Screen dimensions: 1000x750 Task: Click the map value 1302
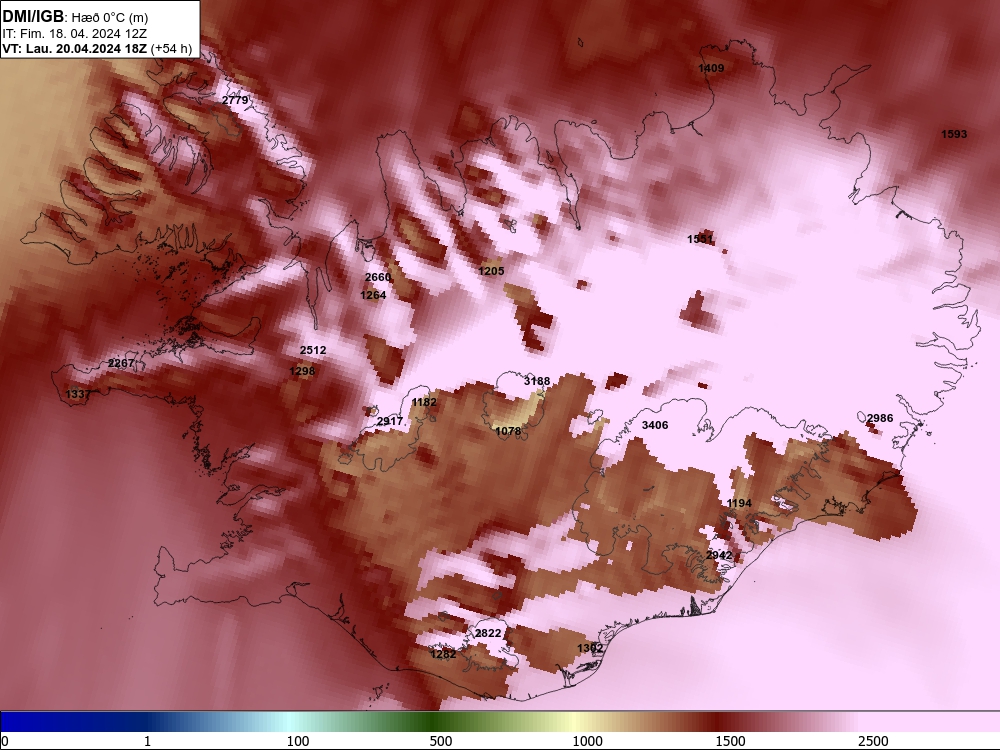(590, 648)
